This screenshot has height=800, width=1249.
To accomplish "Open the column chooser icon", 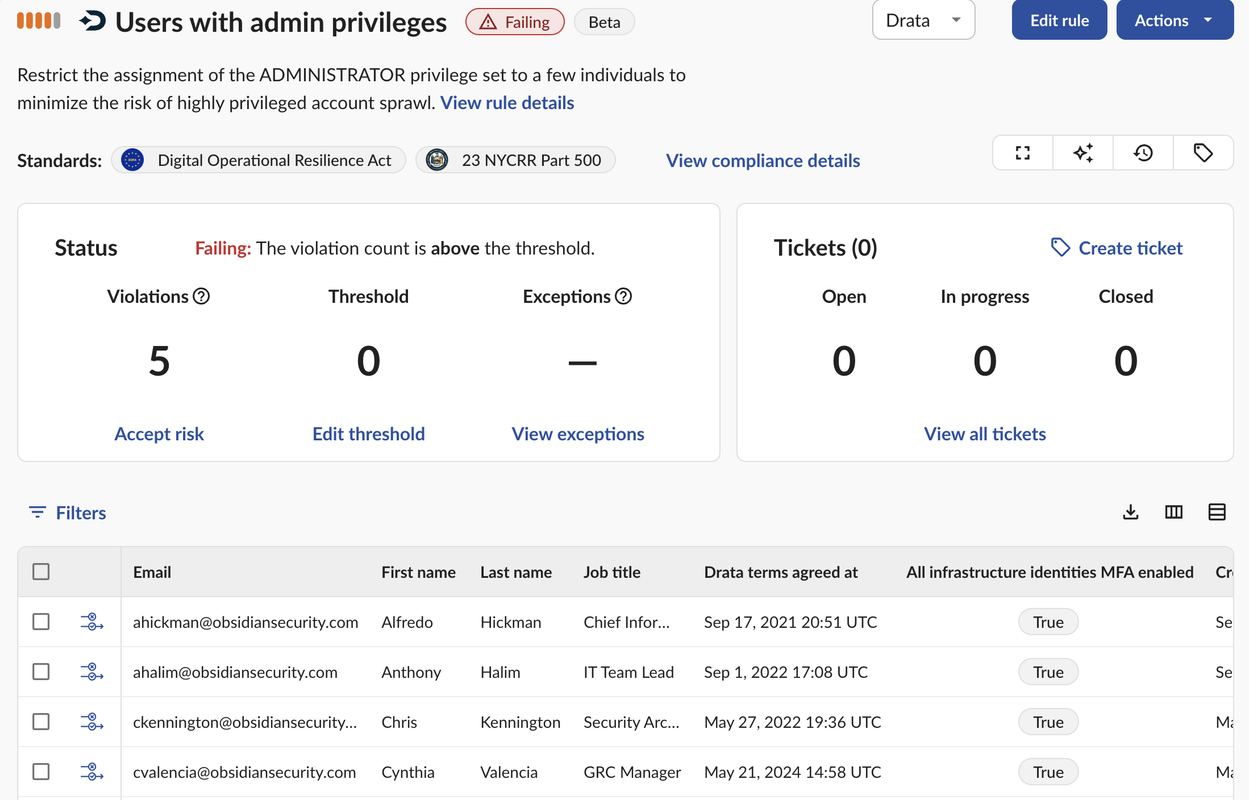I will (x=1174, y=512).
